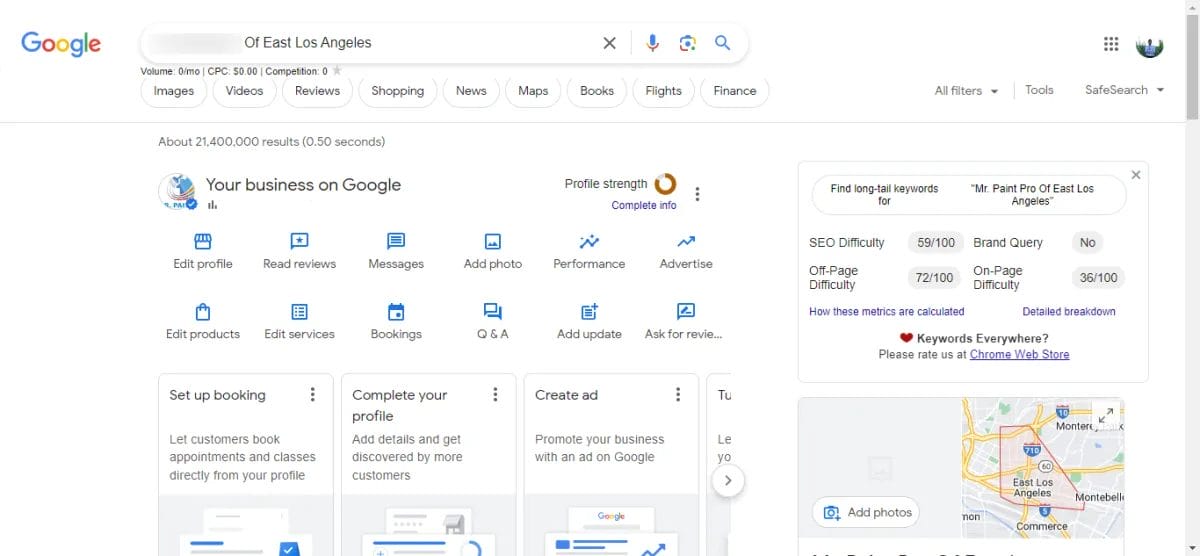Open the Messages icon
The image size is (1200, 556).
coord(396,241)
